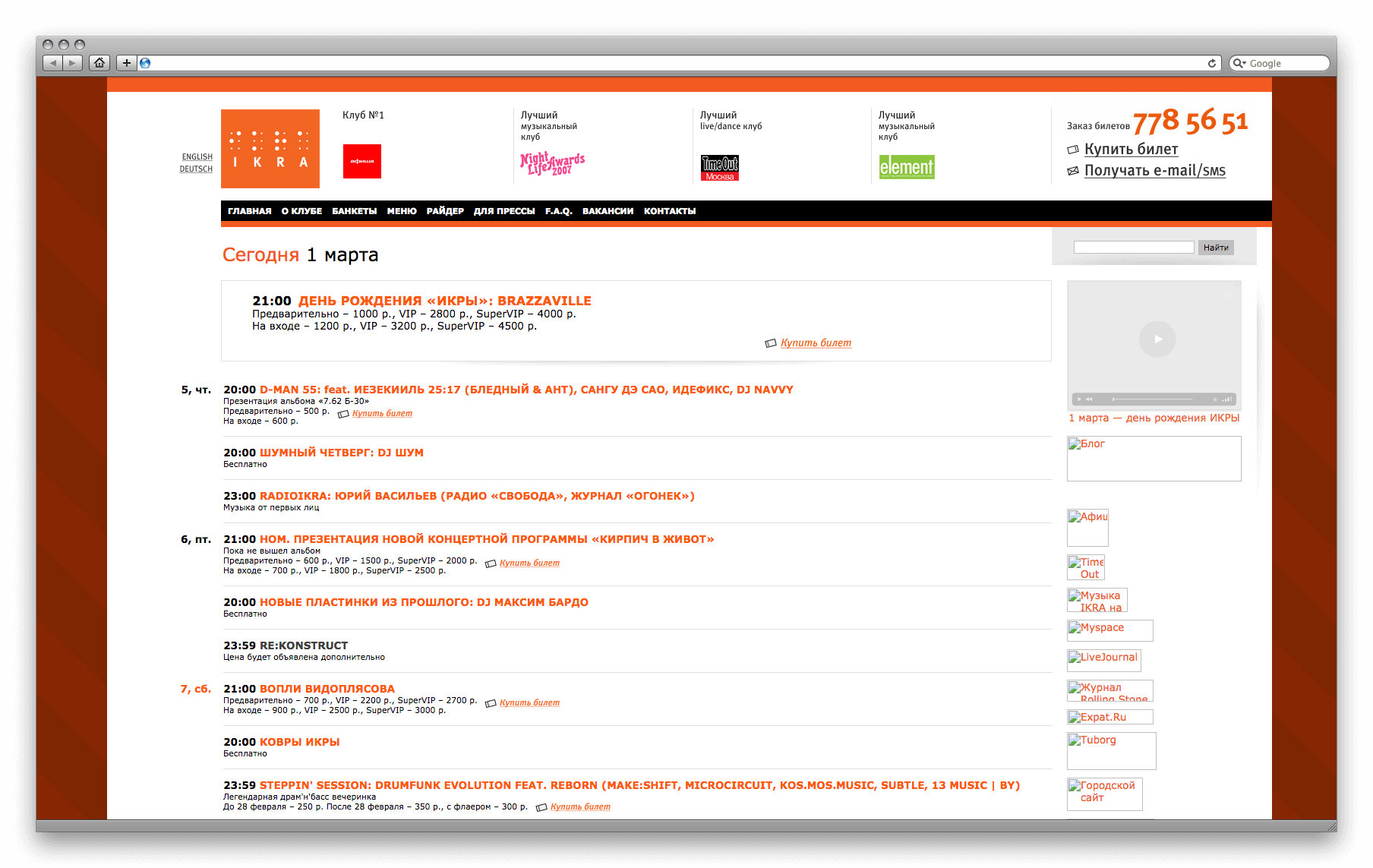Go to browser home page icon

tap(99, 63)
